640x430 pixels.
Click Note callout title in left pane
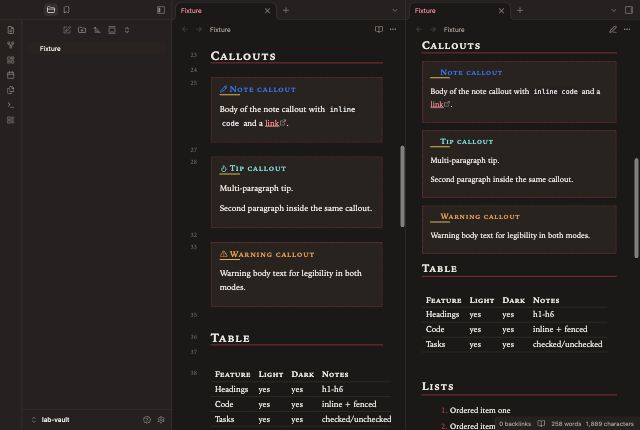262,89
